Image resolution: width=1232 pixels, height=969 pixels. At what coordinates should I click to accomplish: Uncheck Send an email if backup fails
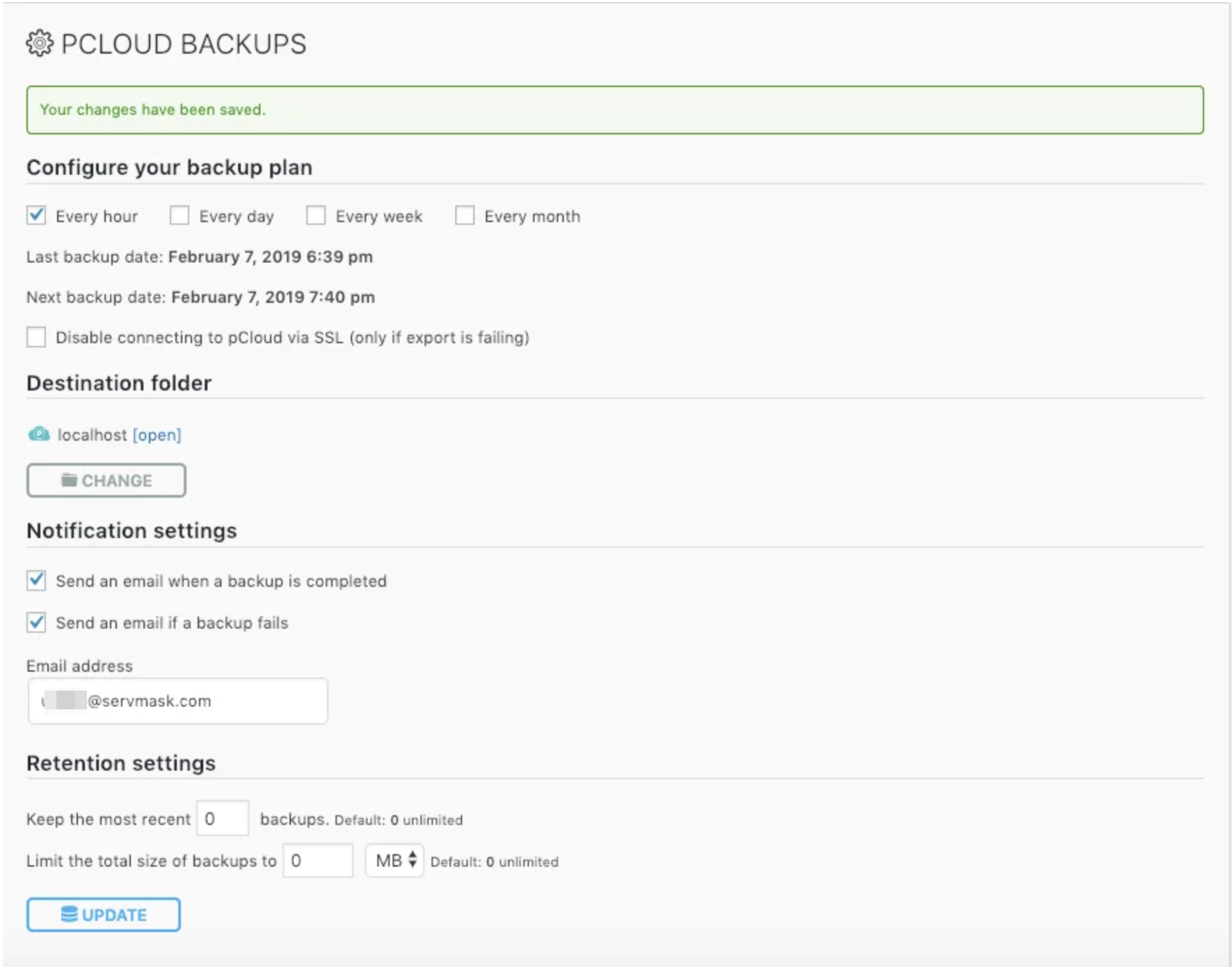point(37,622)
